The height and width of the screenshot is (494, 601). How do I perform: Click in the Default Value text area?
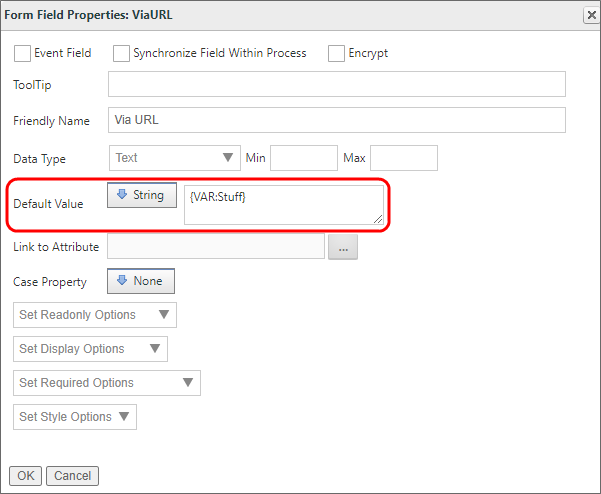coord(284,204)
